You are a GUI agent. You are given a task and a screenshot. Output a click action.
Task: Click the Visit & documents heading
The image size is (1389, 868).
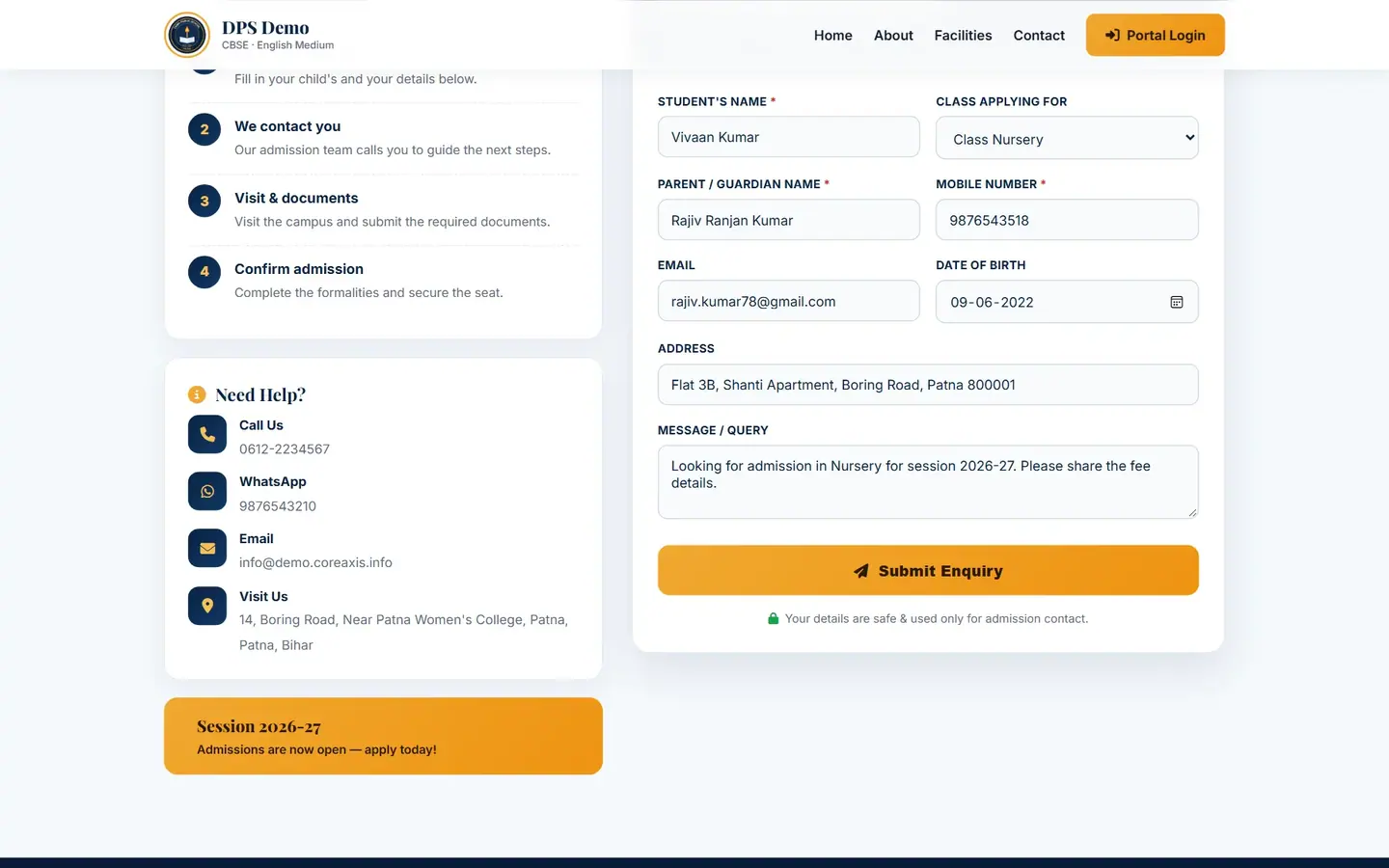296,198
